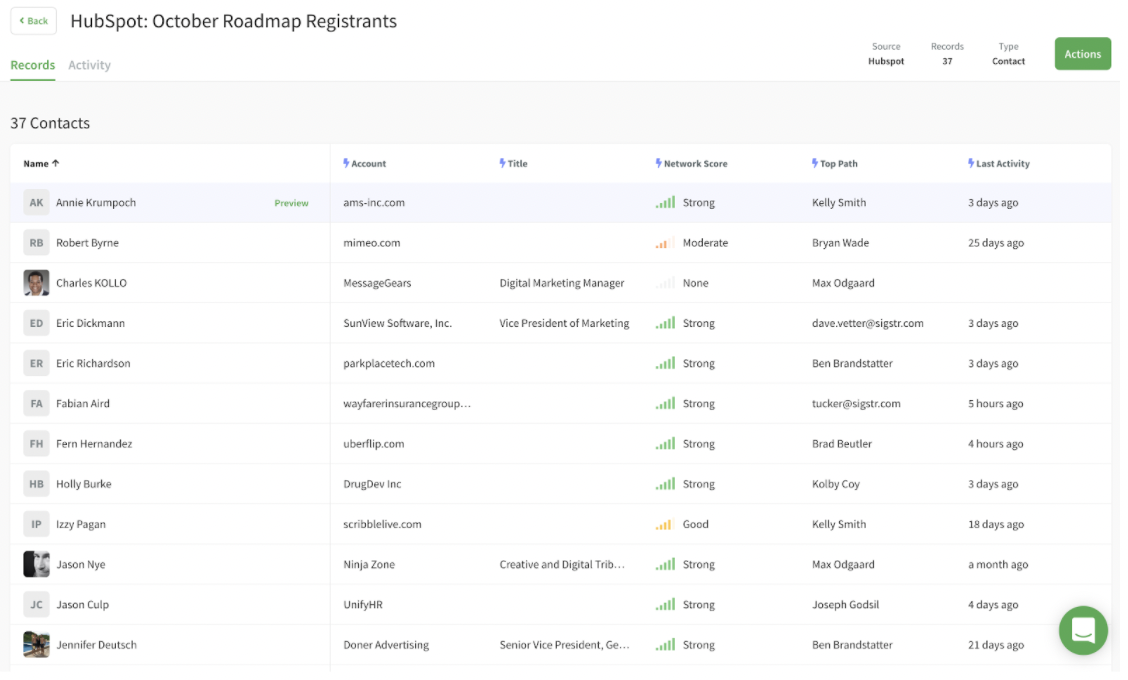Click Jason Culp's JC avatar

(x=36, y=604)
